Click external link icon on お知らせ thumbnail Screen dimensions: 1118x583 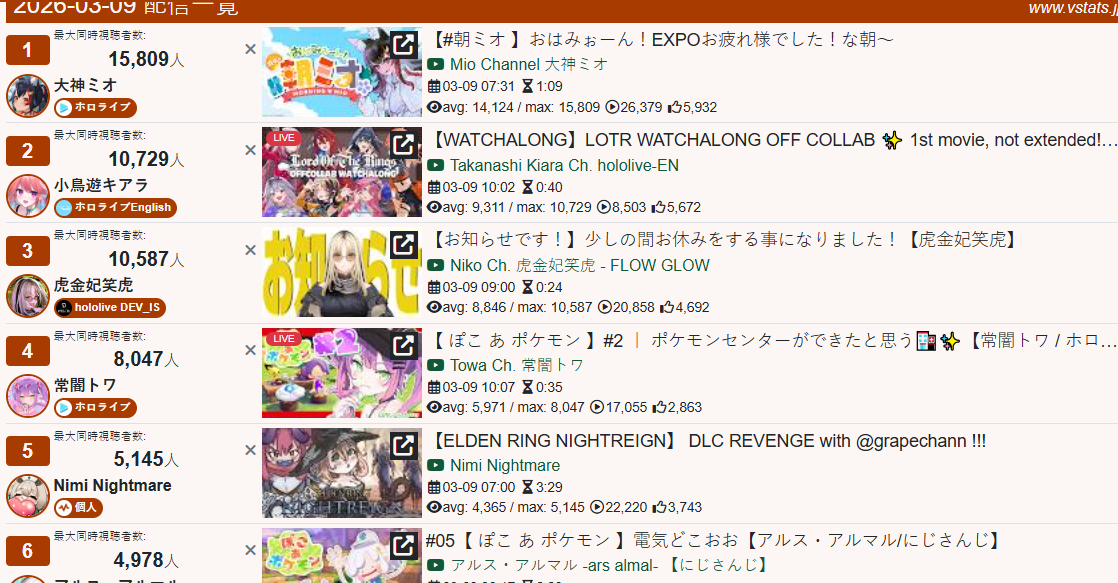point(404,244)
